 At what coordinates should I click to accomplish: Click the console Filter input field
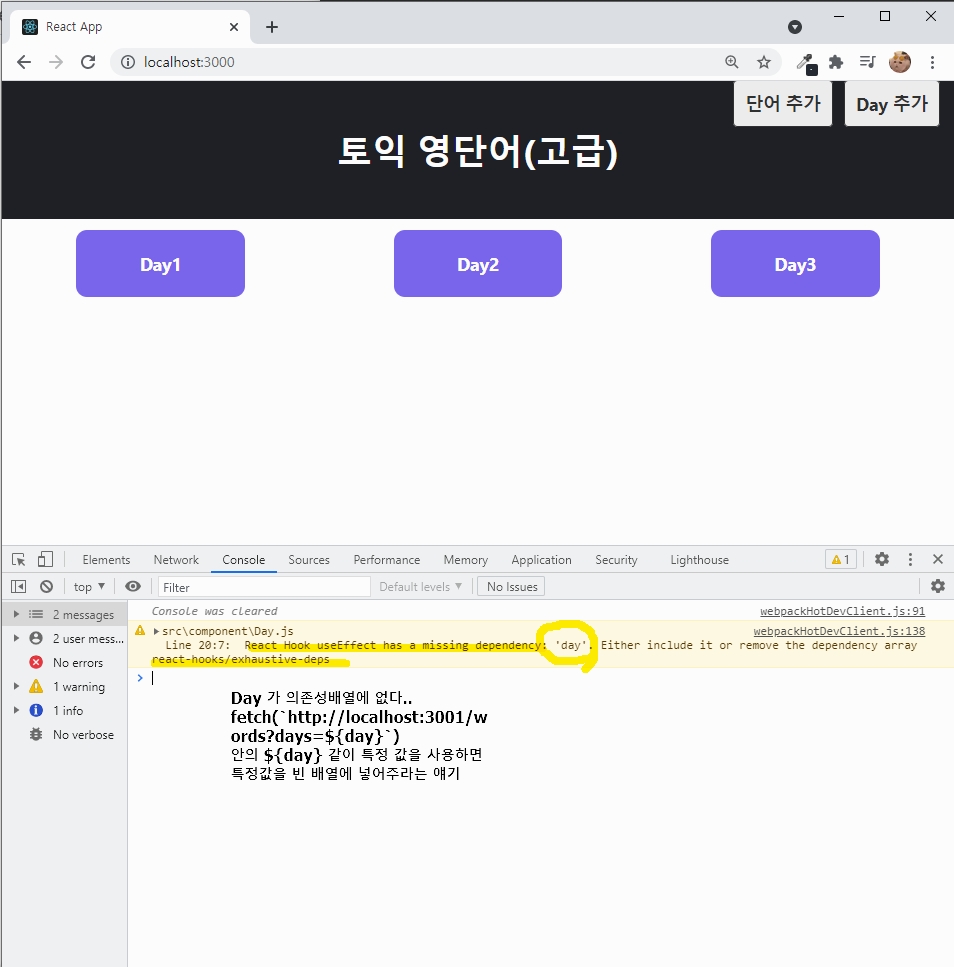click(264, 586)
